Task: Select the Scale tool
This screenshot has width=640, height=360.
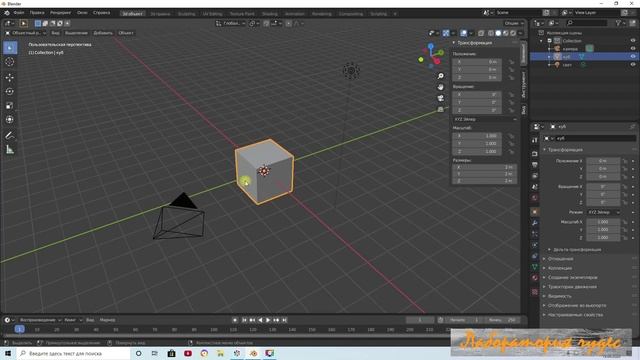Action: 10,106
